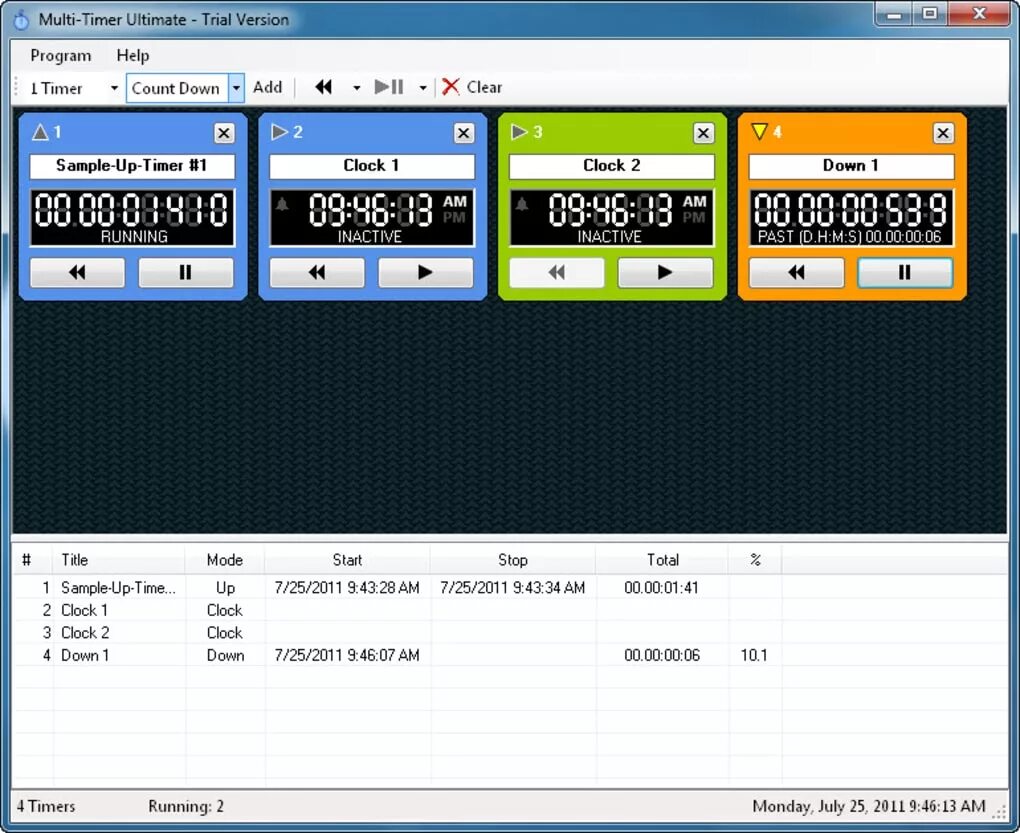Screen dimensions: 1020x833
Task: Maximize the Multi-Timer Ultimate window
Action: pos(930,14)
